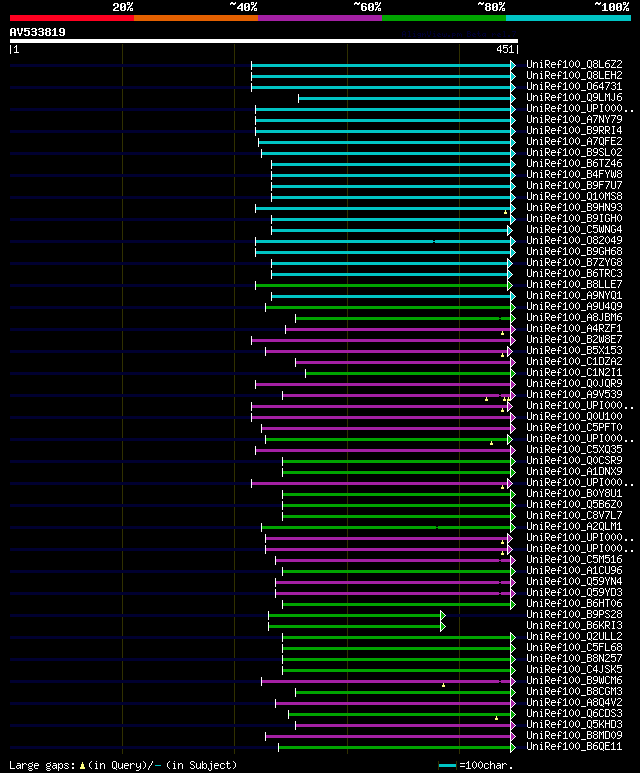The width and height of the screenshot is (640, 773).
Task: Click the short green UniRef100_B9PS28 alignment bar
Action: (x=355, y=615)
